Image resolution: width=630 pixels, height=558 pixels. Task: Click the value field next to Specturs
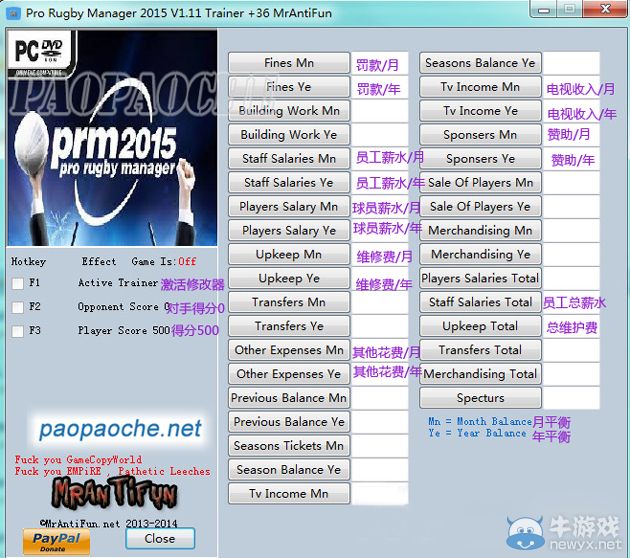pos(571,398)
